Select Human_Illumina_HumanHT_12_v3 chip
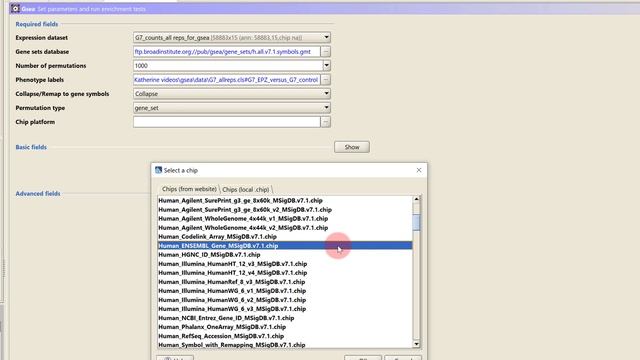 pos(285,264)
